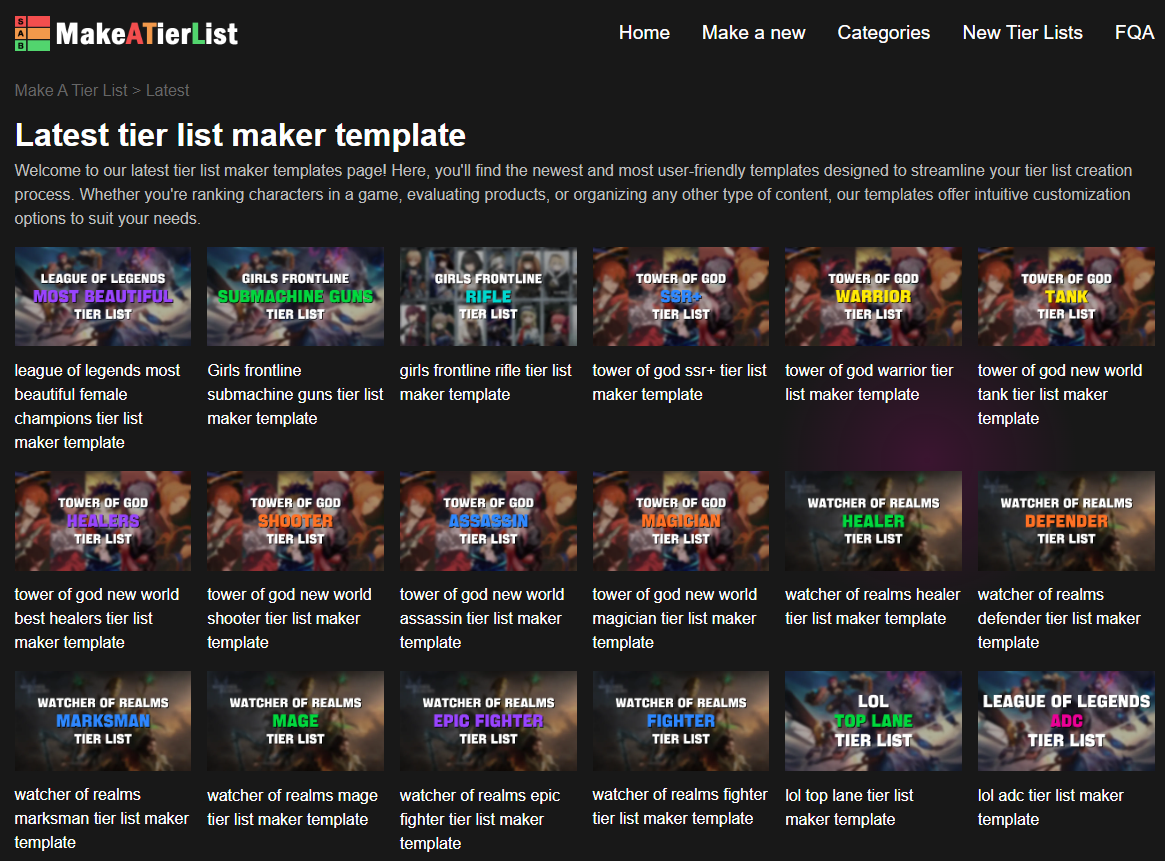Open the Categories menu

(x=883, y=33)
